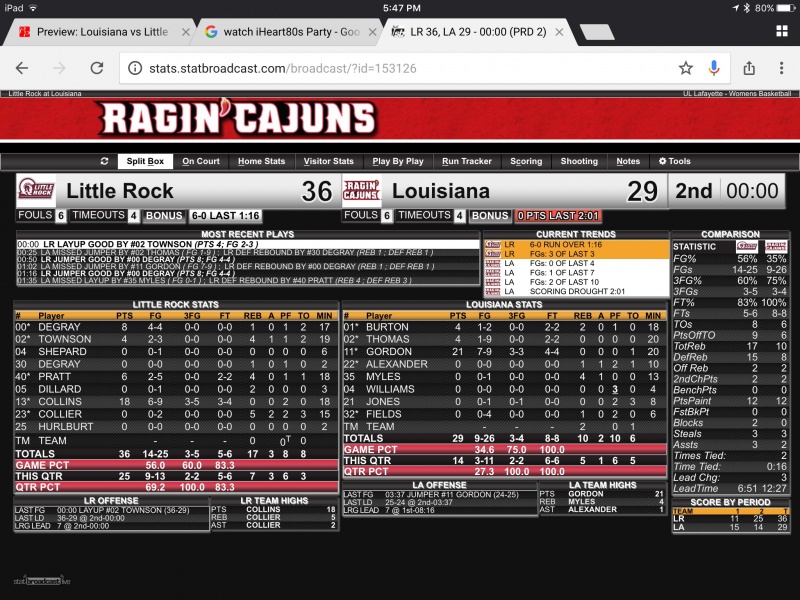Open the Tools gear menu

[674, 161]
